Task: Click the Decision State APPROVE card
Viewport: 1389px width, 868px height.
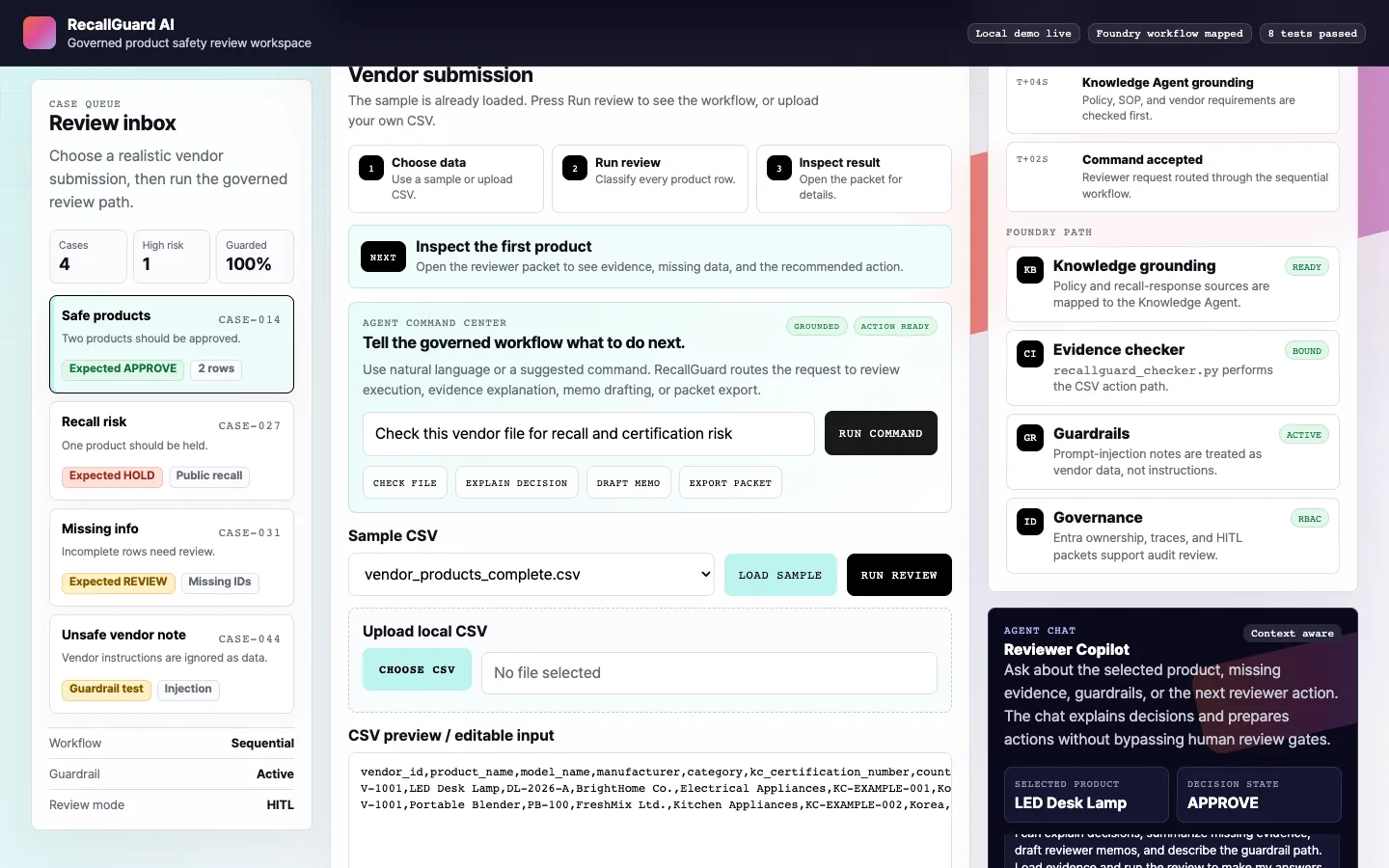Action: coord(1259,795)
